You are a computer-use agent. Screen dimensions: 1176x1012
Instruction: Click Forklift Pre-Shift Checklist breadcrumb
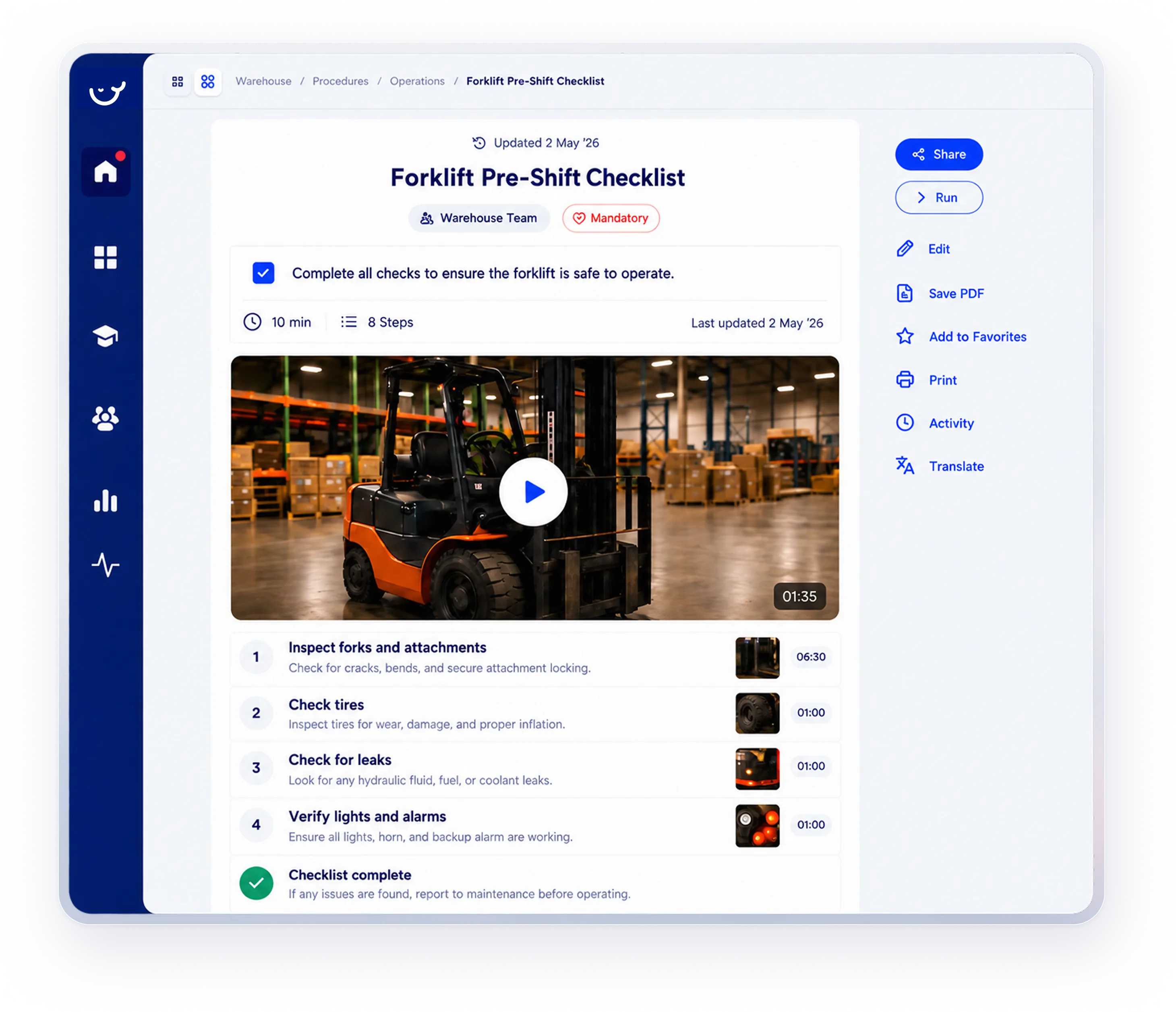coord(535,81)
